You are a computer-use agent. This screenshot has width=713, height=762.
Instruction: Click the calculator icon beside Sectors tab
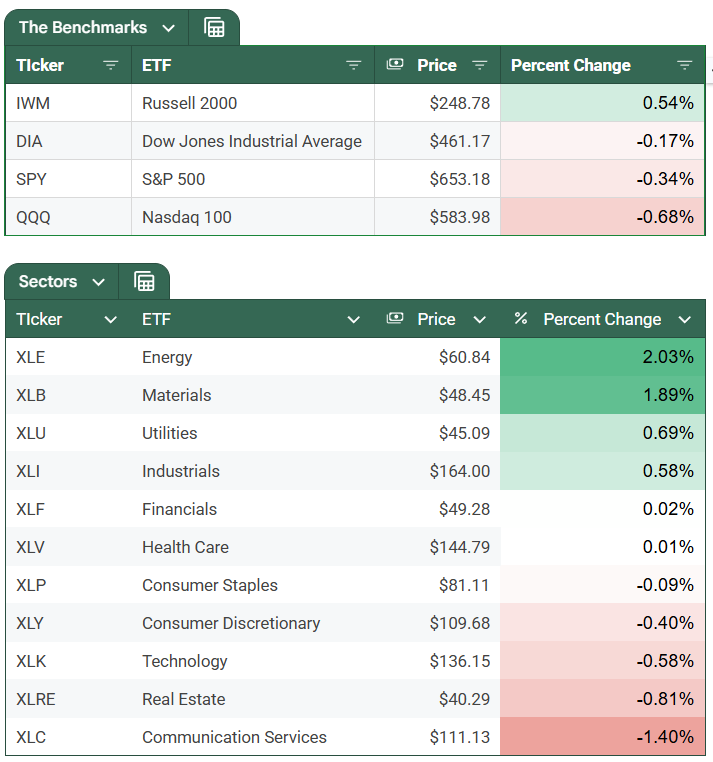(144, 282)
